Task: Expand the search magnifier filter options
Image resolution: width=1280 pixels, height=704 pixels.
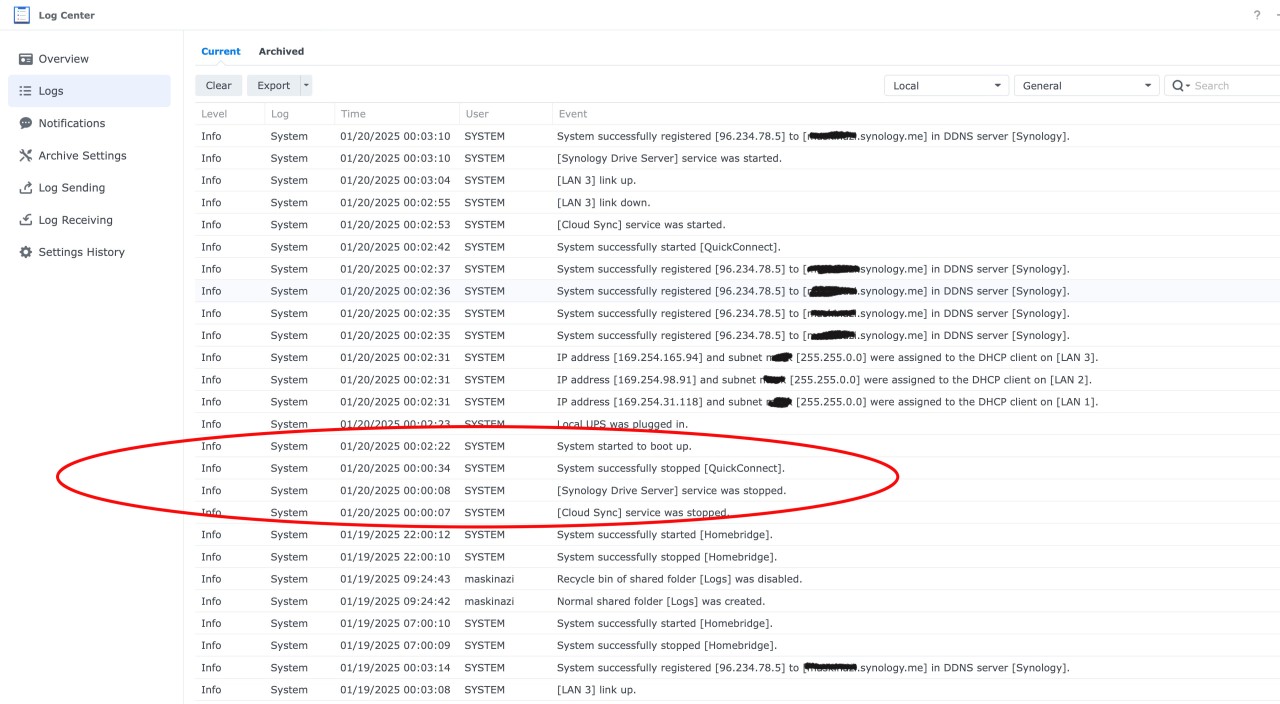Action: 1181,86
